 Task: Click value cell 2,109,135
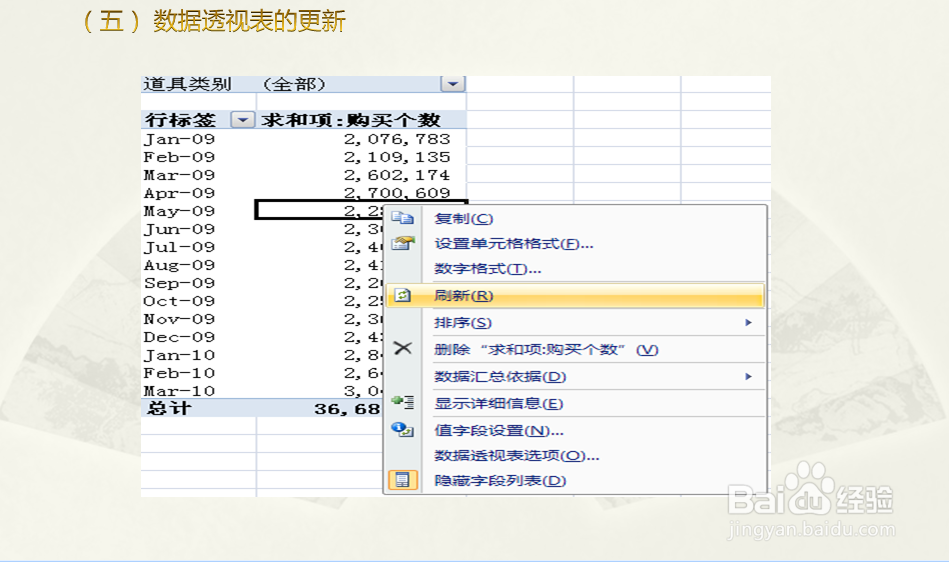click(x=397, y=157)
